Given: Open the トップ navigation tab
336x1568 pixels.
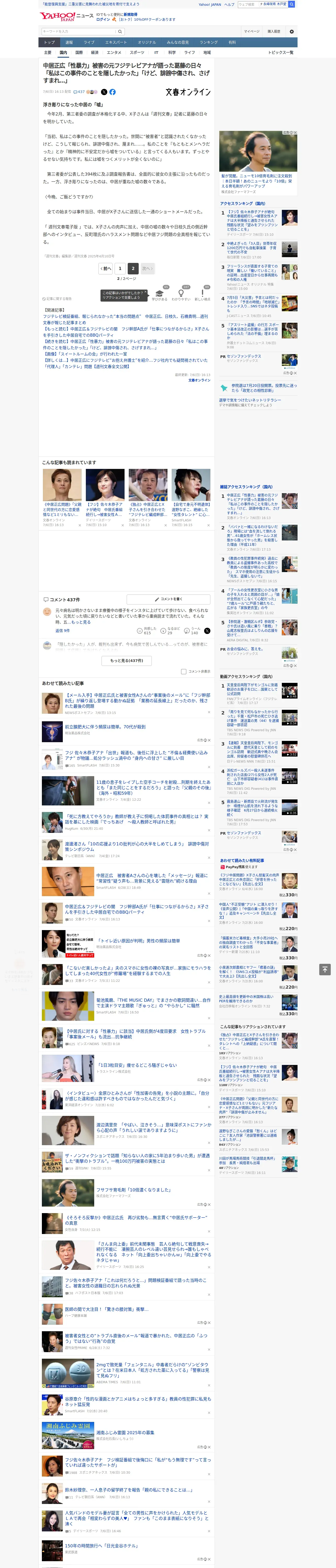Looking at the screenshot, I should point(49,43).
